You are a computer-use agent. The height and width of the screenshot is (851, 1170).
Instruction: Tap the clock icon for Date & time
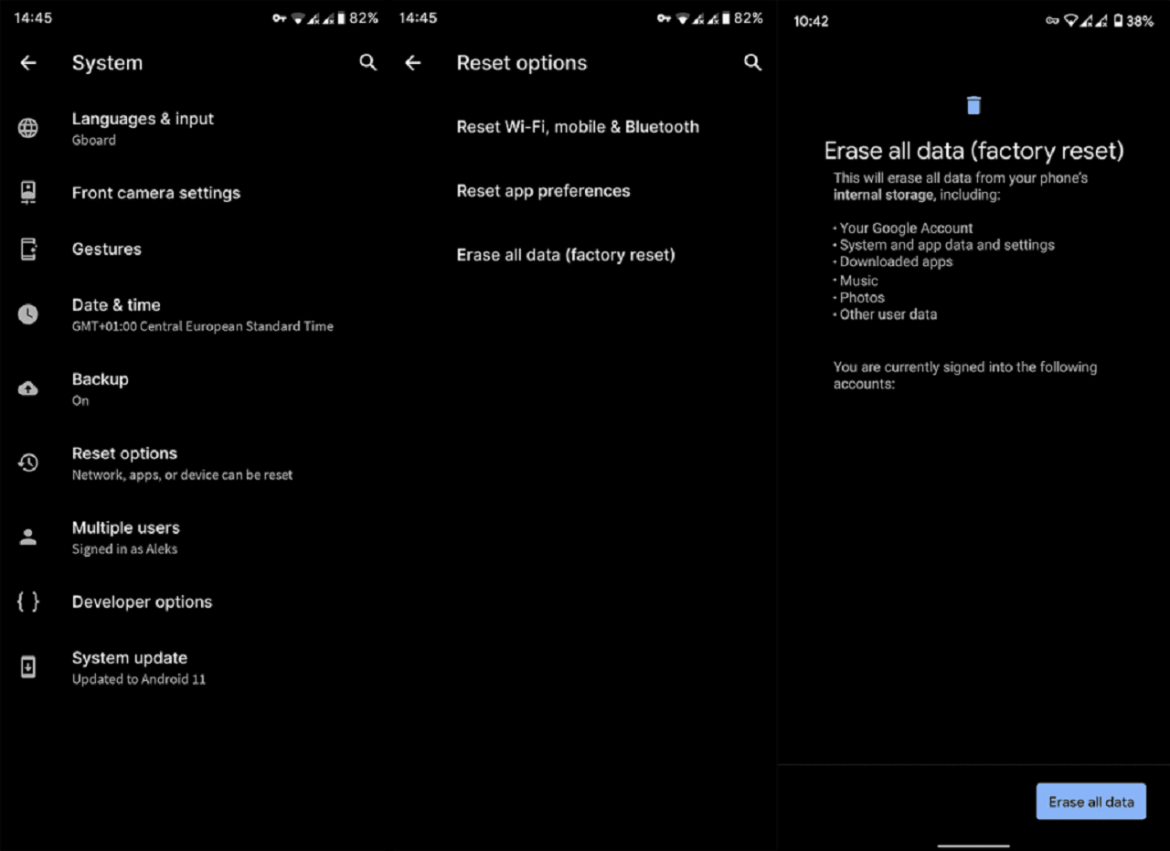coord(28,314)
